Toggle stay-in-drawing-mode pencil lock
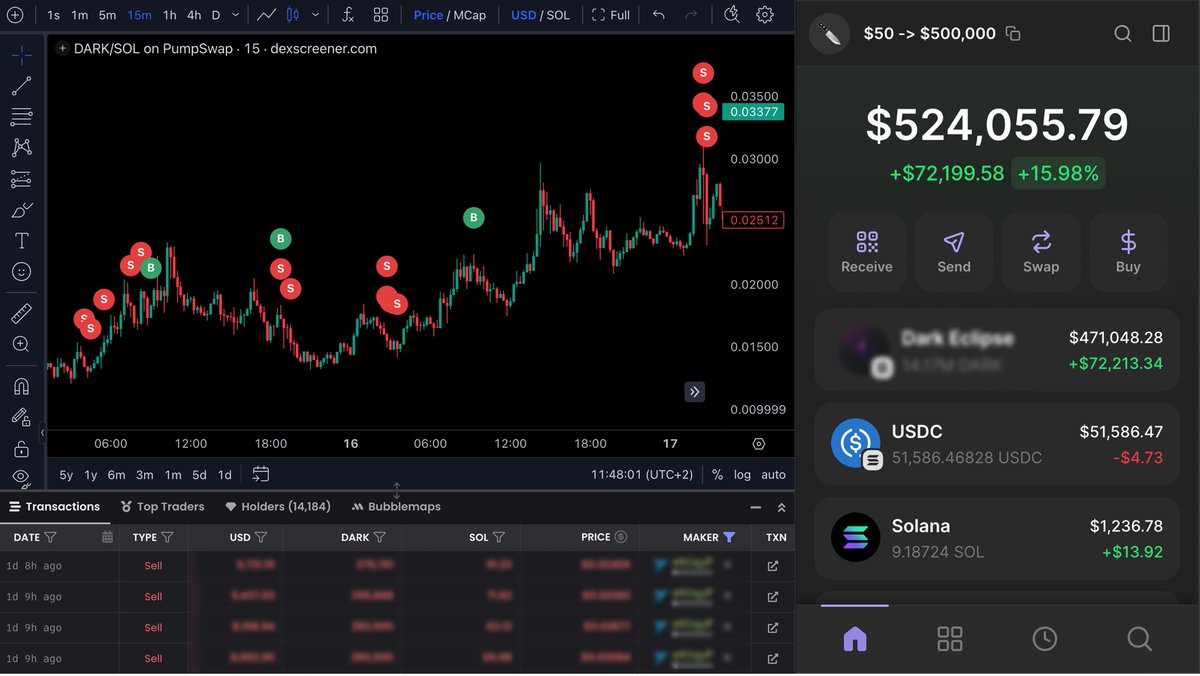The height and width of the screenshot is (676, 1200). 21,417
